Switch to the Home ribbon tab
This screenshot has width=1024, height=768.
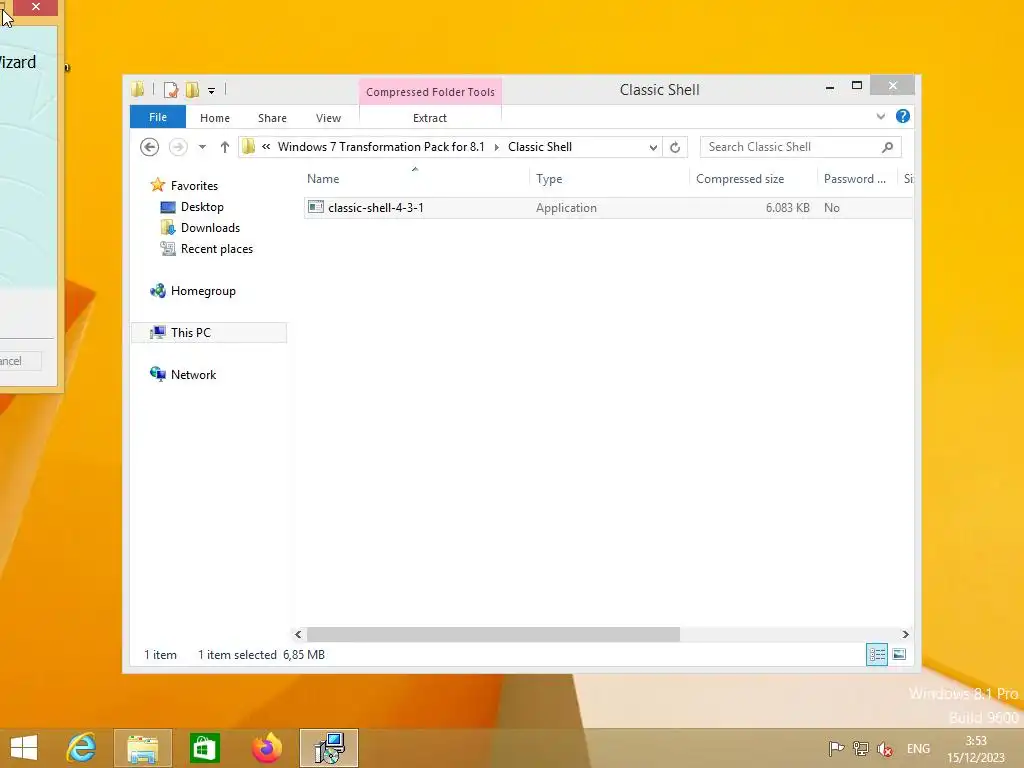[x=215, y=118]
